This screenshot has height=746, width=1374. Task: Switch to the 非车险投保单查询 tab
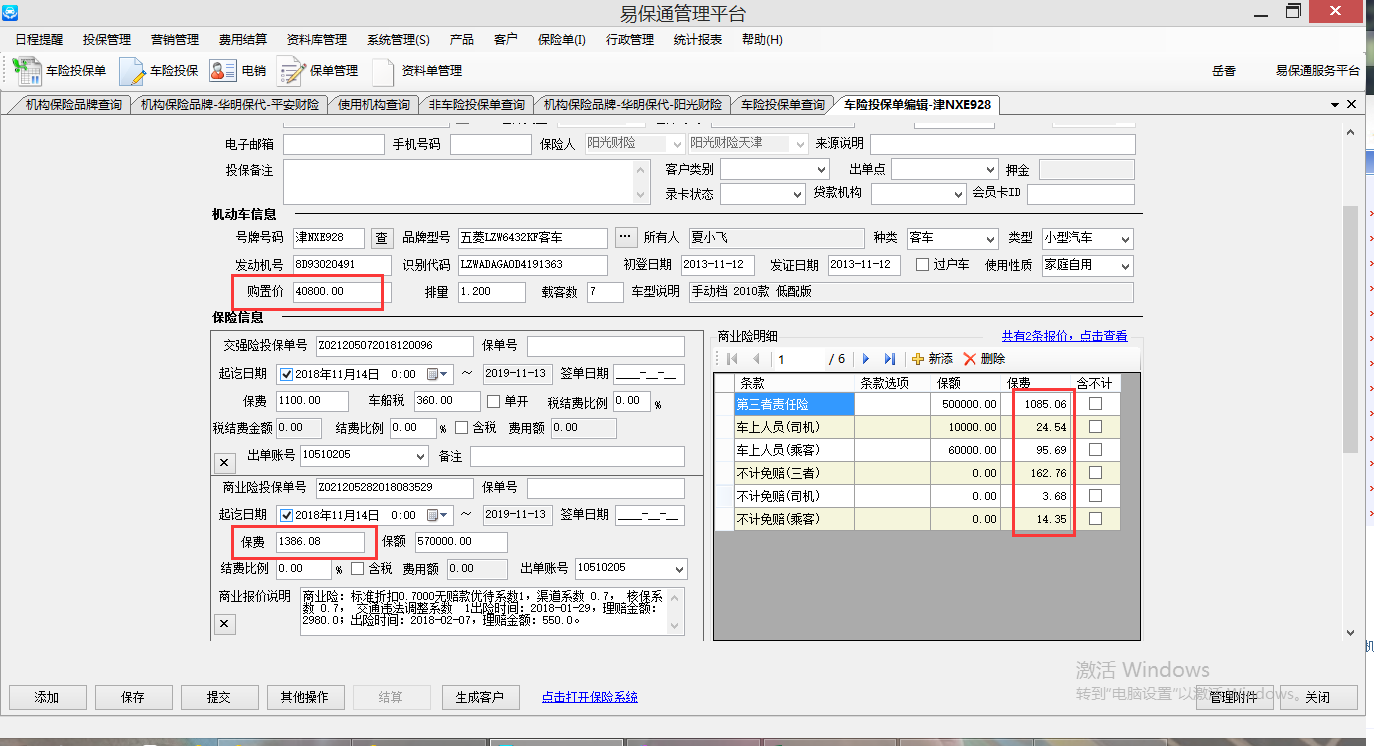click(477, 105)
